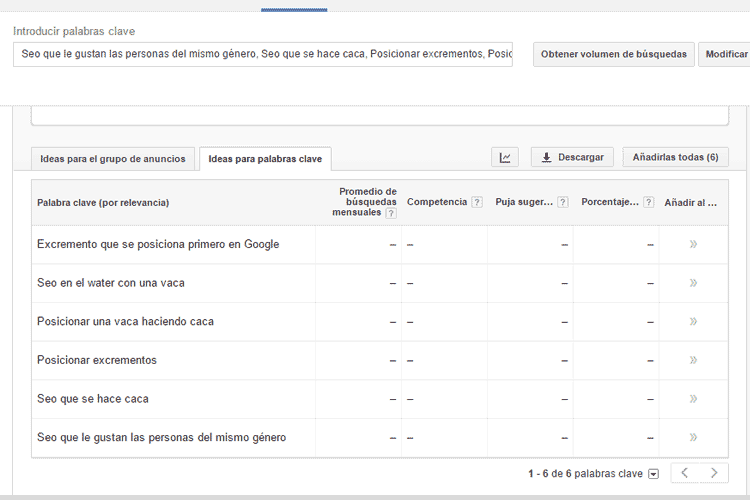Open help icon next to Puja sugerida
Screen dimensions: 750x500
pos(563,202)
